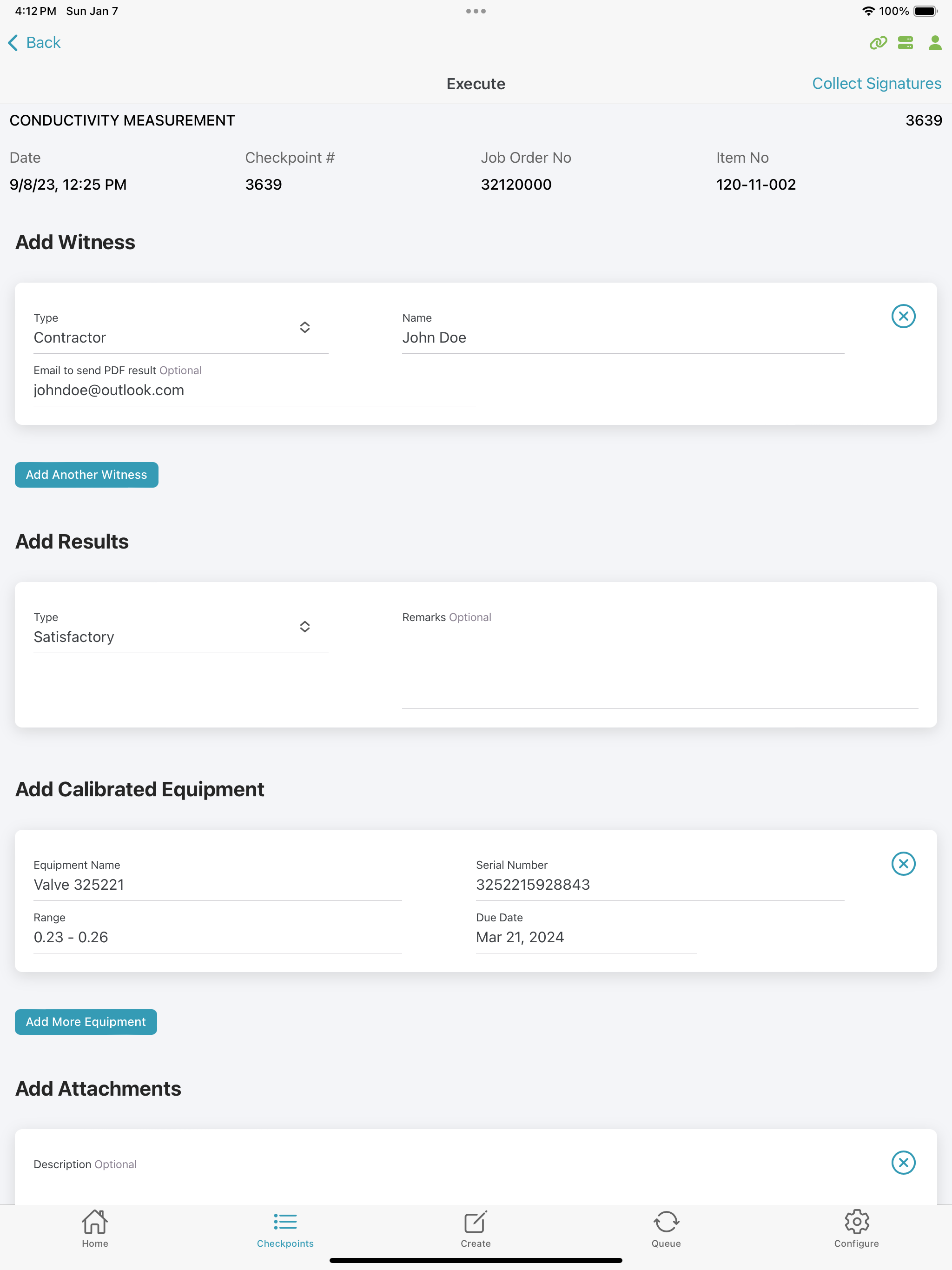Switch to the Checkpoints tab
The image size is (952, 1270).
(x=285, y=1229)
